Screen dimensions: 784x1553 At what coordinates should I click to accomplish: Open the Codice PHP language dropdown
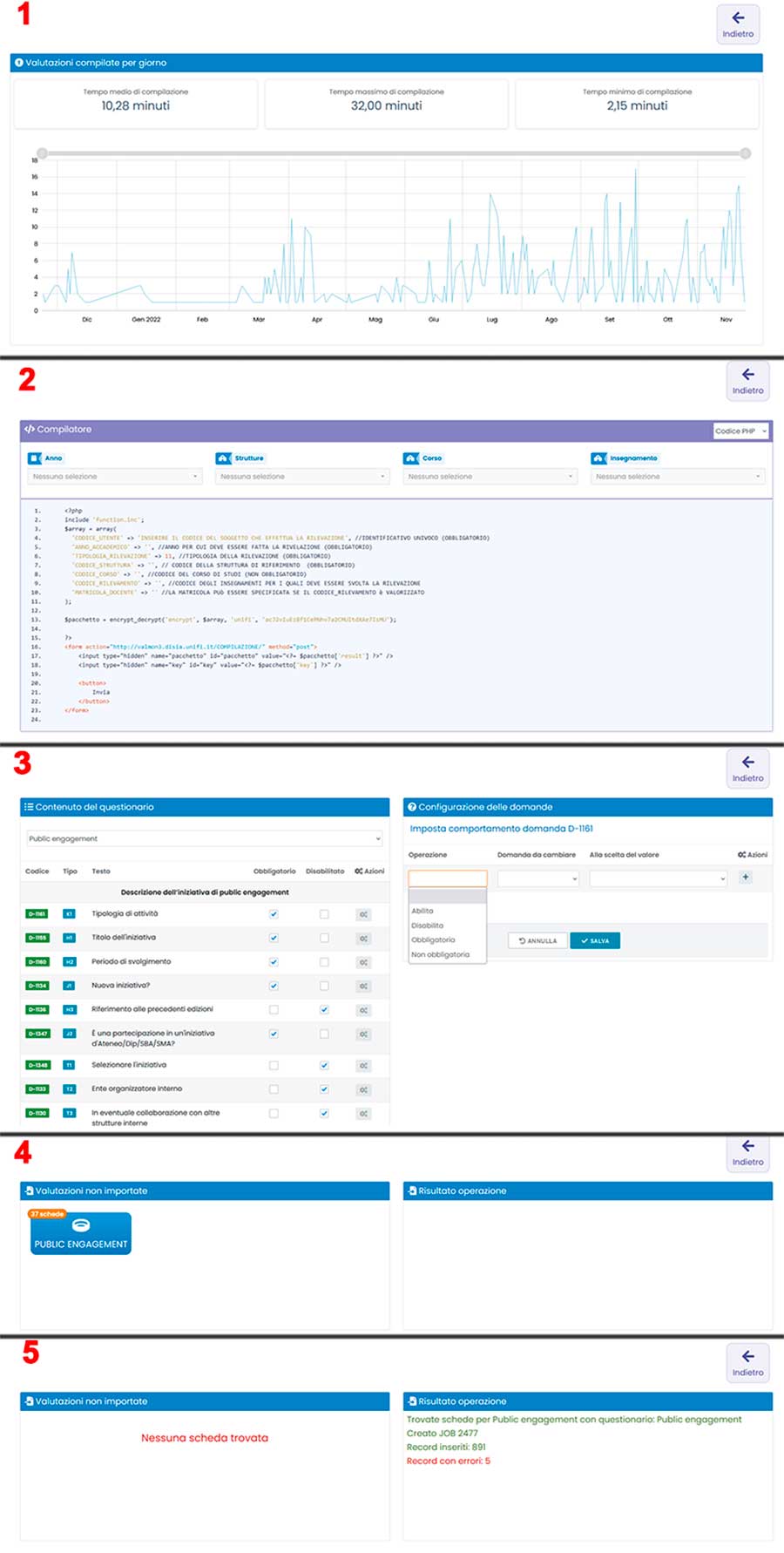point(740,431)
